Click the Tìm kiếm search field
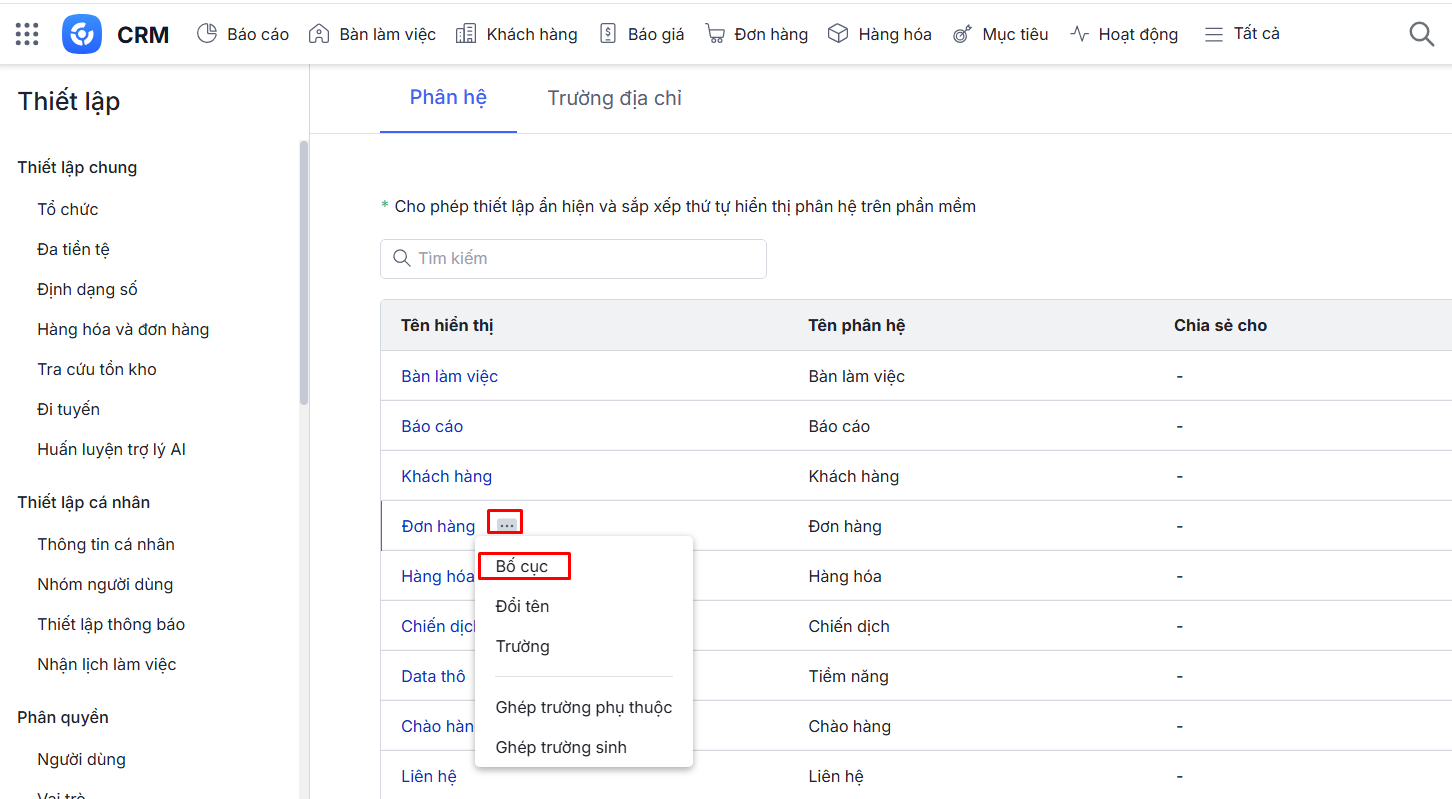The height and width of the screenshot is (799, 1452). point(573,258)
